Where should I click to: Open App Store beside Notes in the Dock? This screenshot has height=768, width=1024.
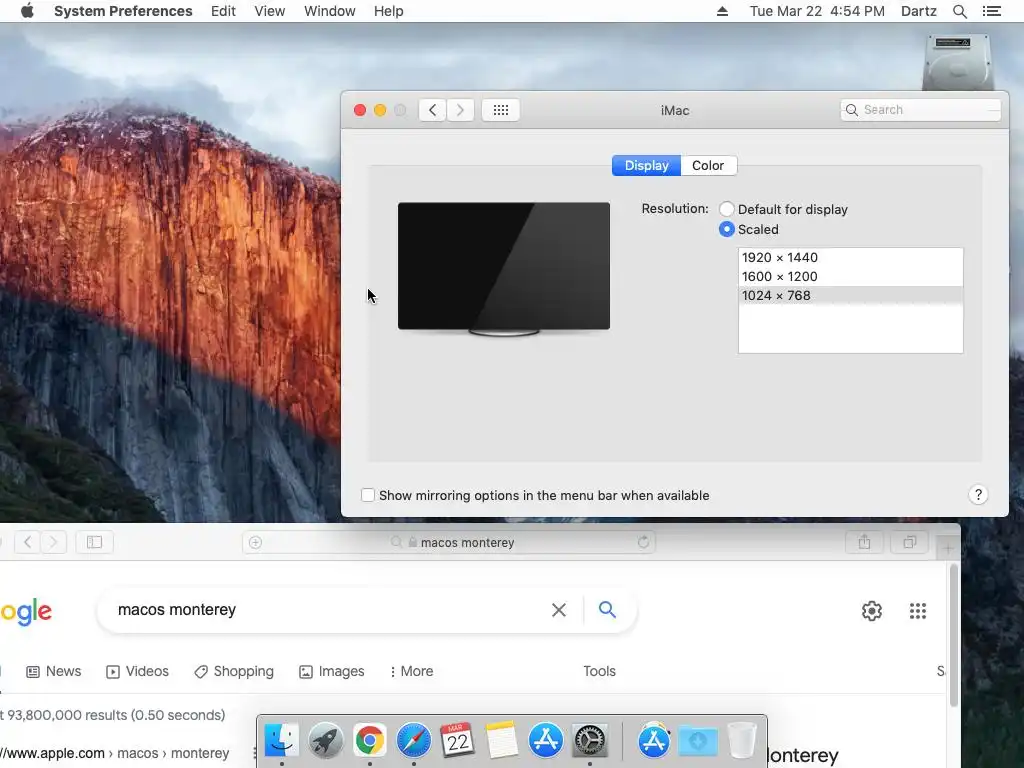coord(546,741)
